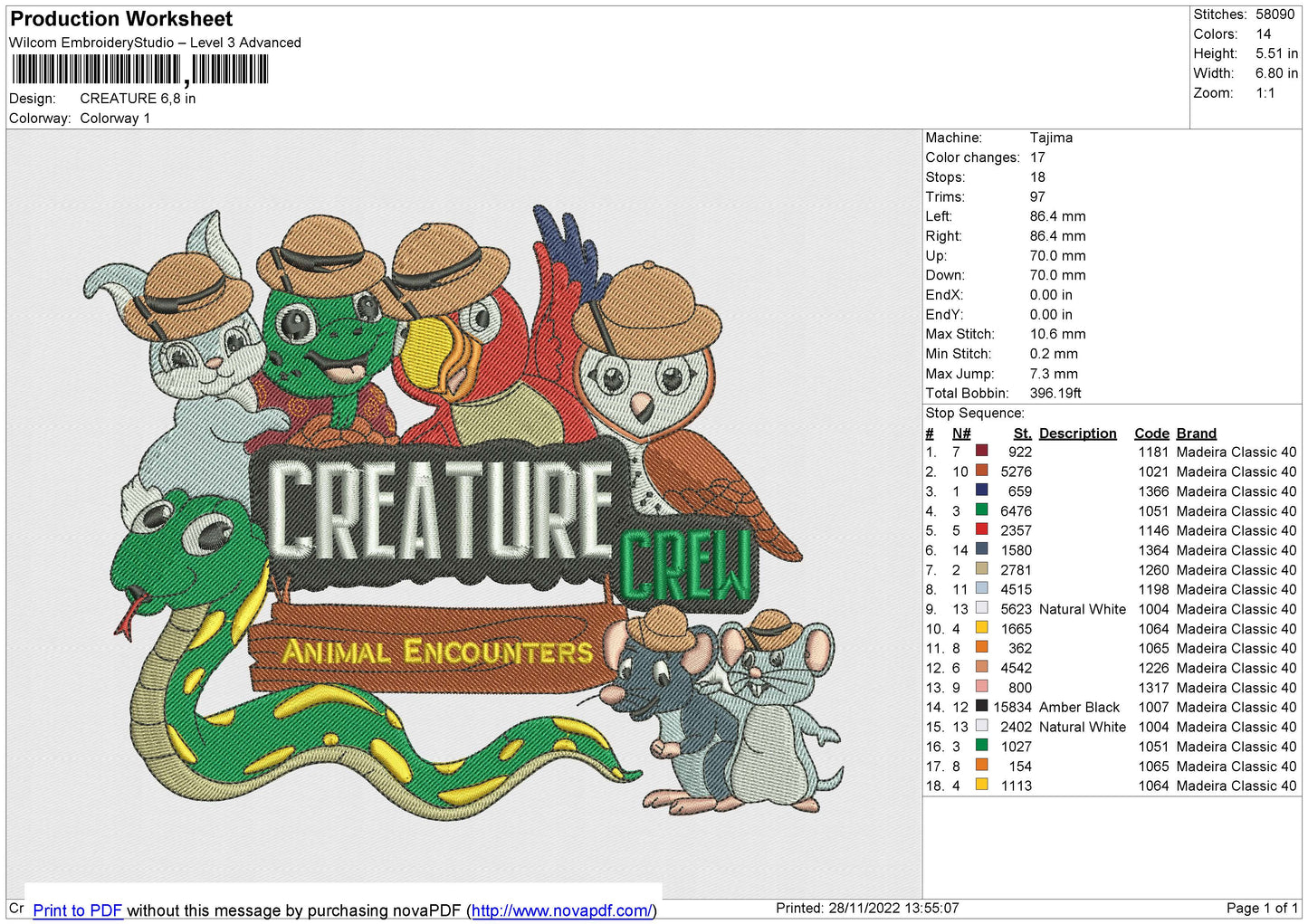Click Colors value '14'
1308x924 pixels.
(1264, 34)
